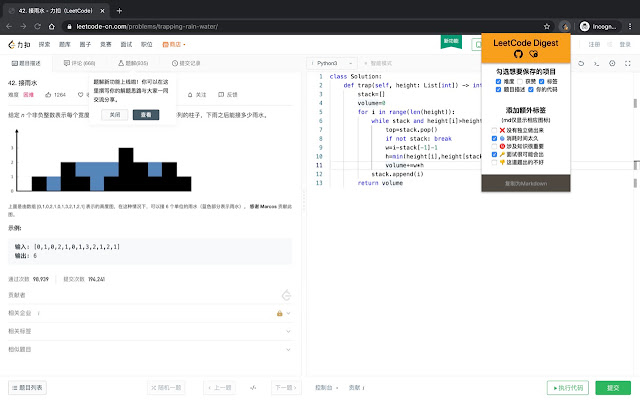Viewport: 640px width, 400px height.
Task: Click the contributor LeetCode icon on 贡献者 row
Action: click(x=287, y=295)
